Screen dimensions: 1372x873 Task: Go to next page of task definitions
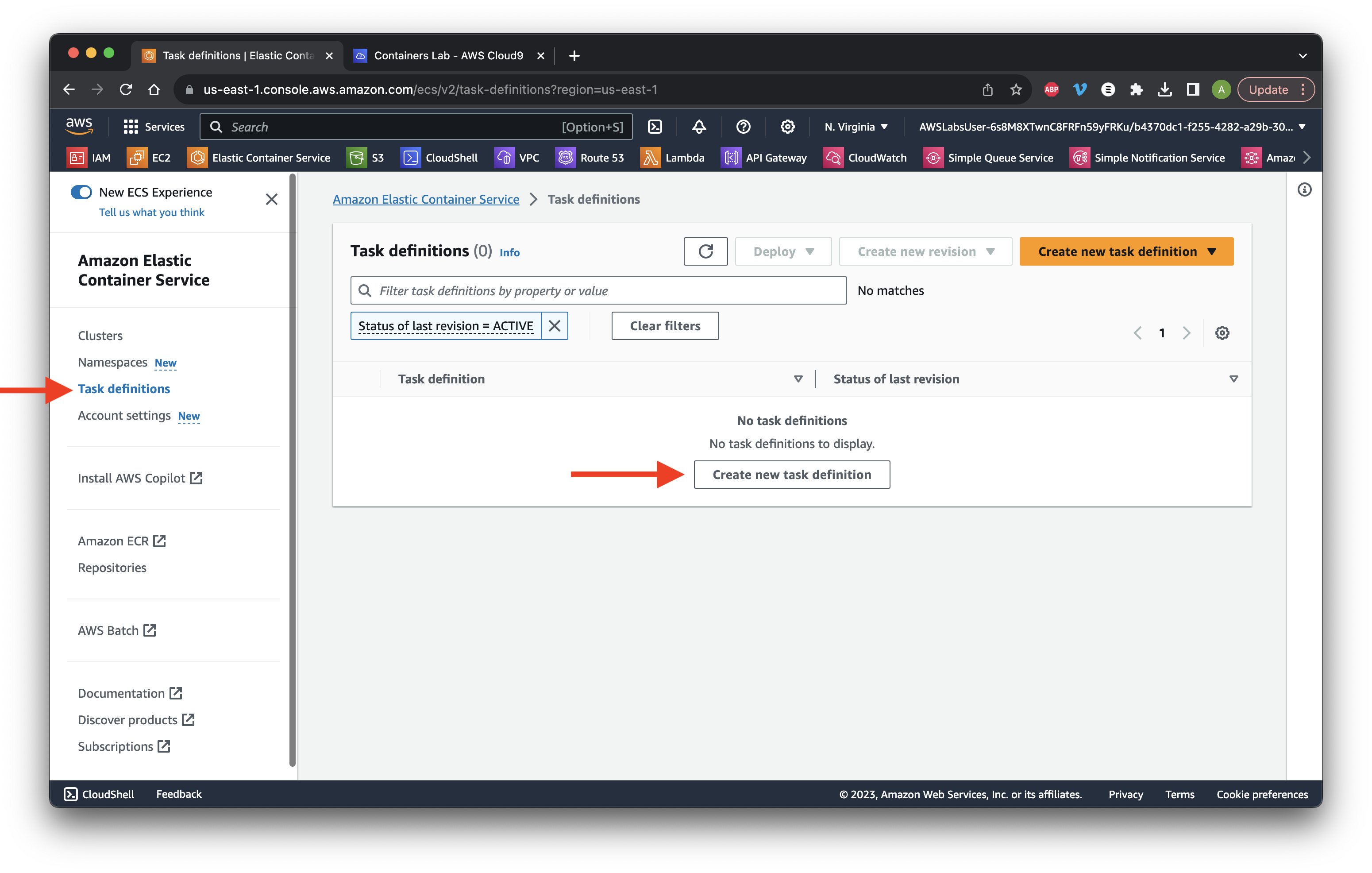click(x=1186, y=333)
